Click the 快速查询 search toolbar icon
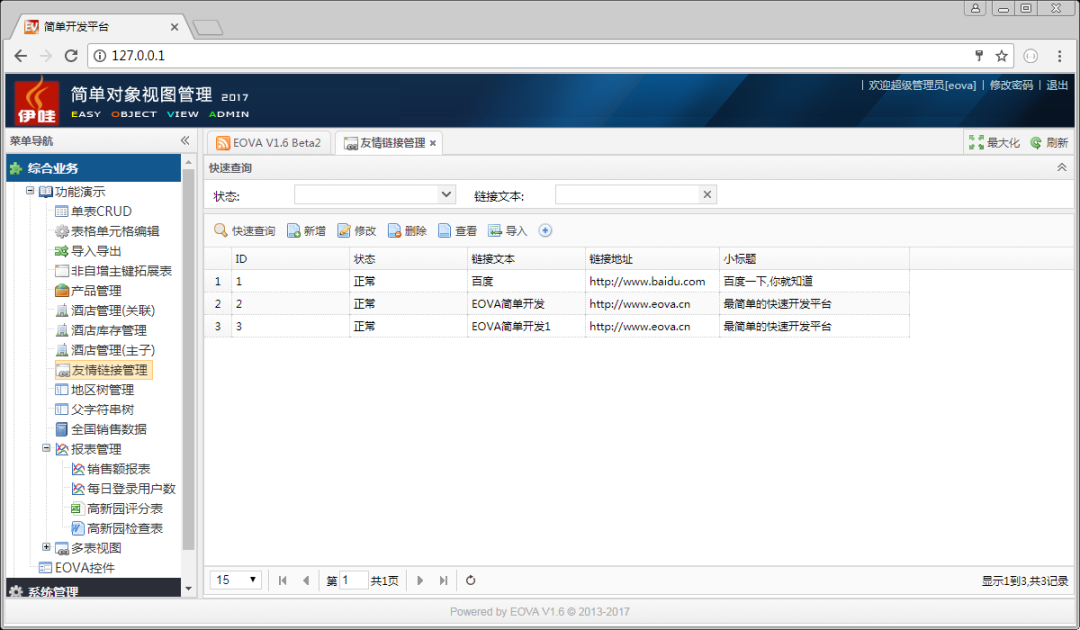Image resolution: width=1080 pixels, height=630 pixels. [221, 231]
